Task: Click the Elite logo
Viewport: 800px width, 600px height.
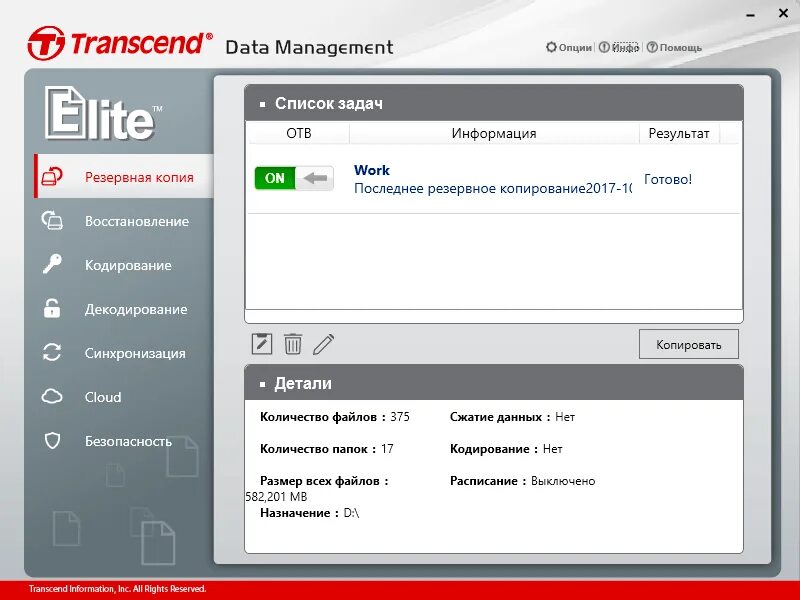Action: point(104,113)
